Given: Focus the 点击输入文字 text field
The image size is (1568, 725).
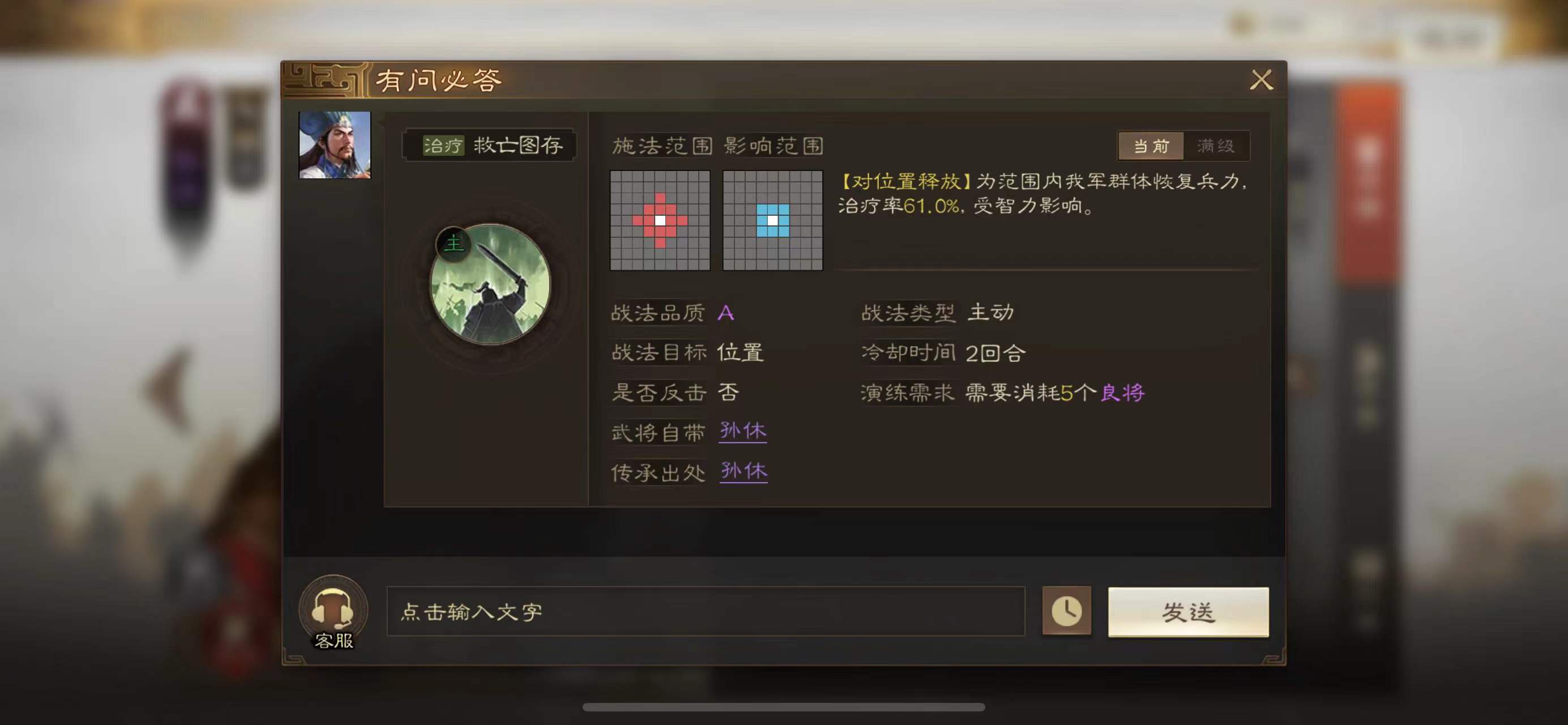Looking at the screenshot, I should tap(706, 612).
